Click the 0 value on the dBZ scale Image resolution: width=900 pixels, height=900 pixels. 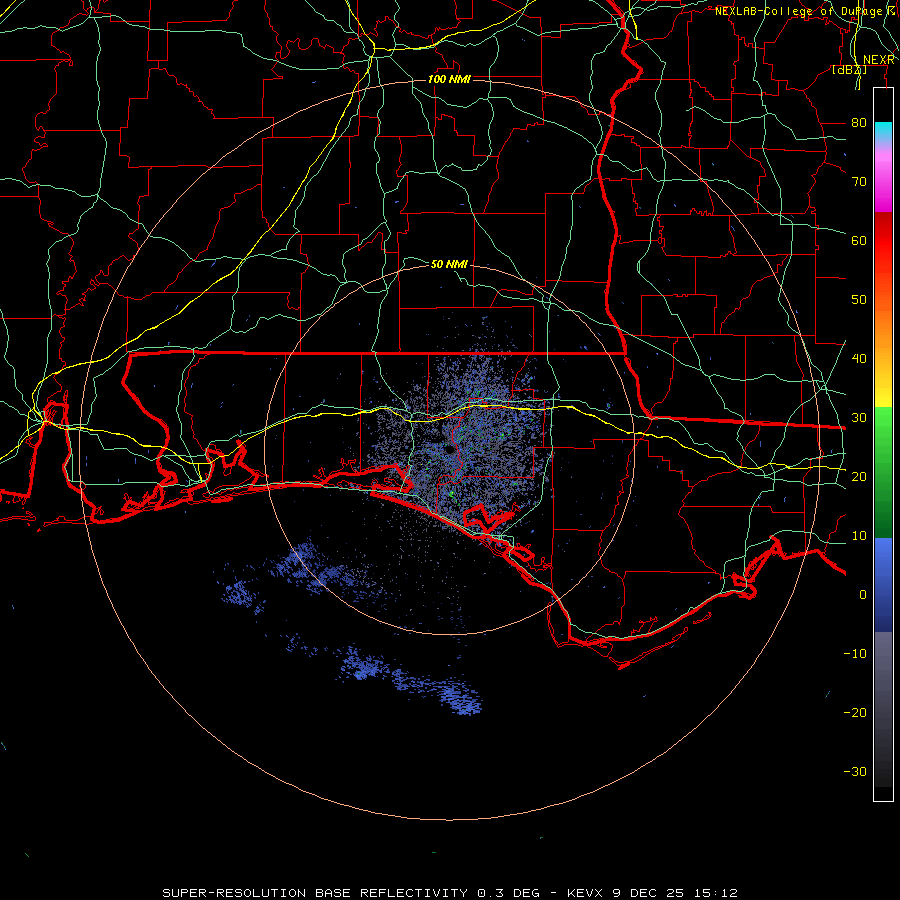(x=863, y=595)
